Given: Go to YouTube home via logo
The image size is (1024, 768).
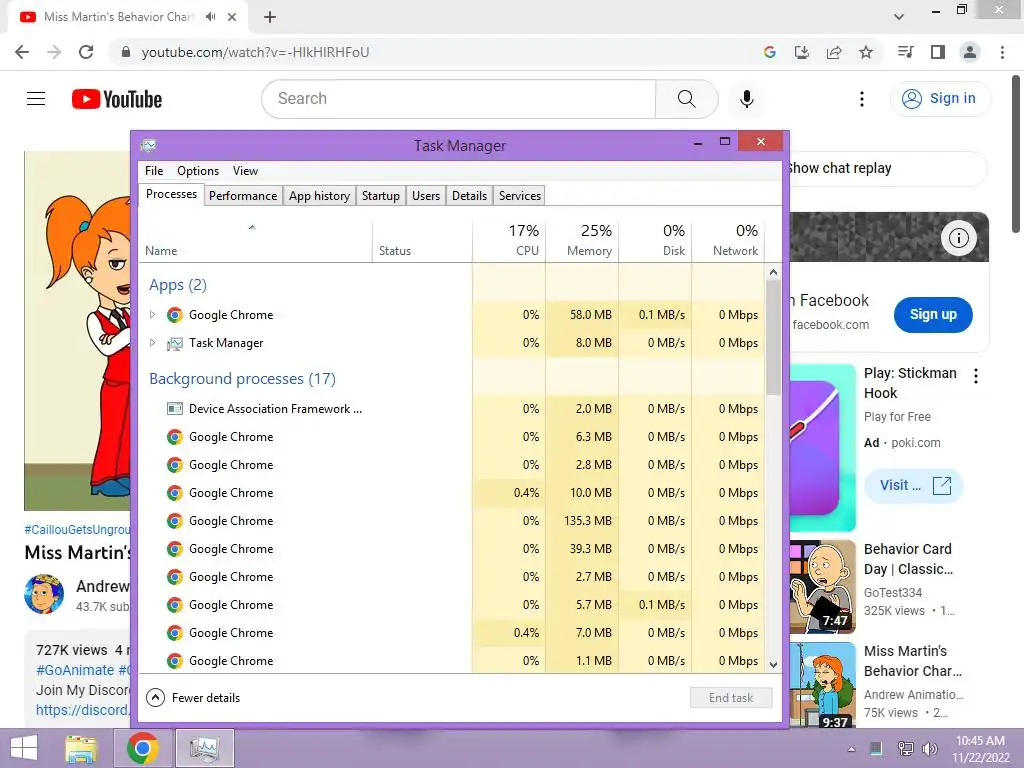Looking at the screenshot, I should click(117, 99).
